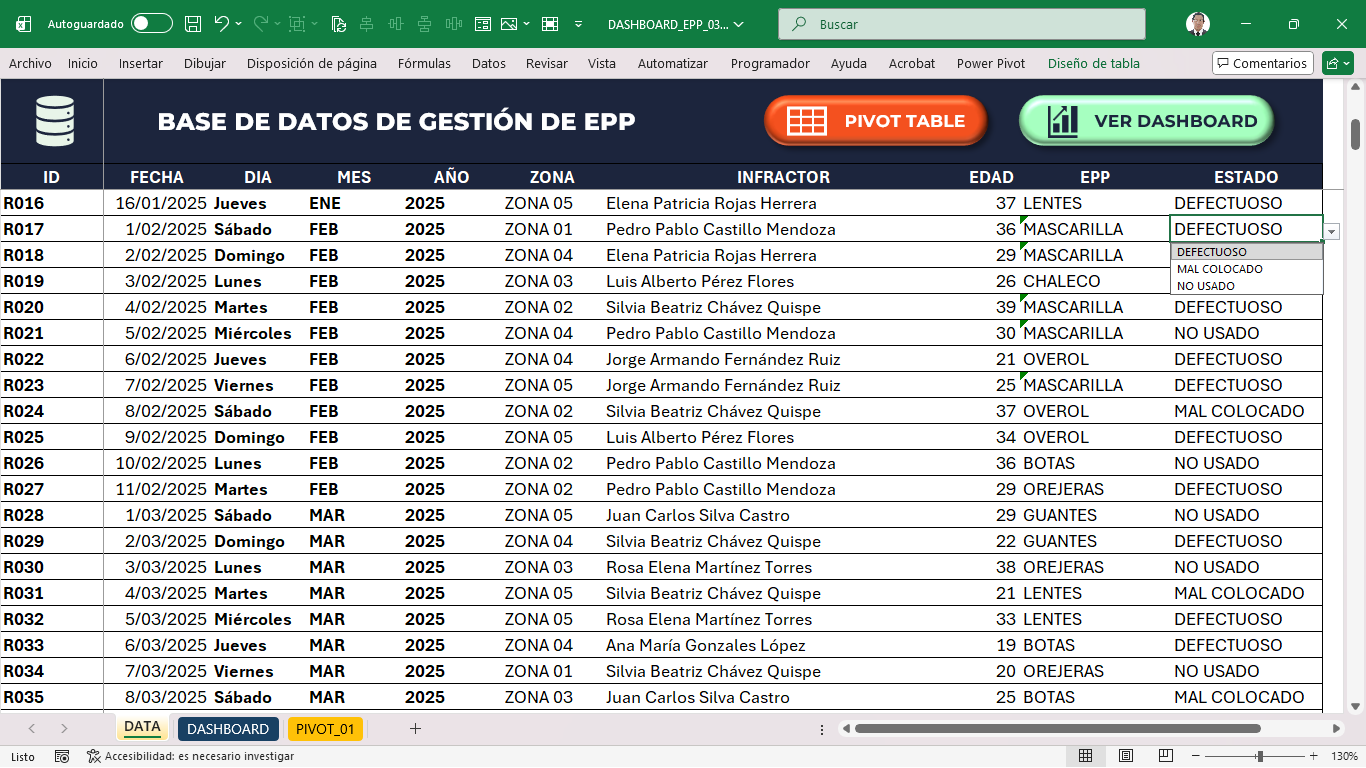Screen dimensions: 1366x768
Task: Switch to the PIVOT_01 sheet tab
Action: (326, 729)
